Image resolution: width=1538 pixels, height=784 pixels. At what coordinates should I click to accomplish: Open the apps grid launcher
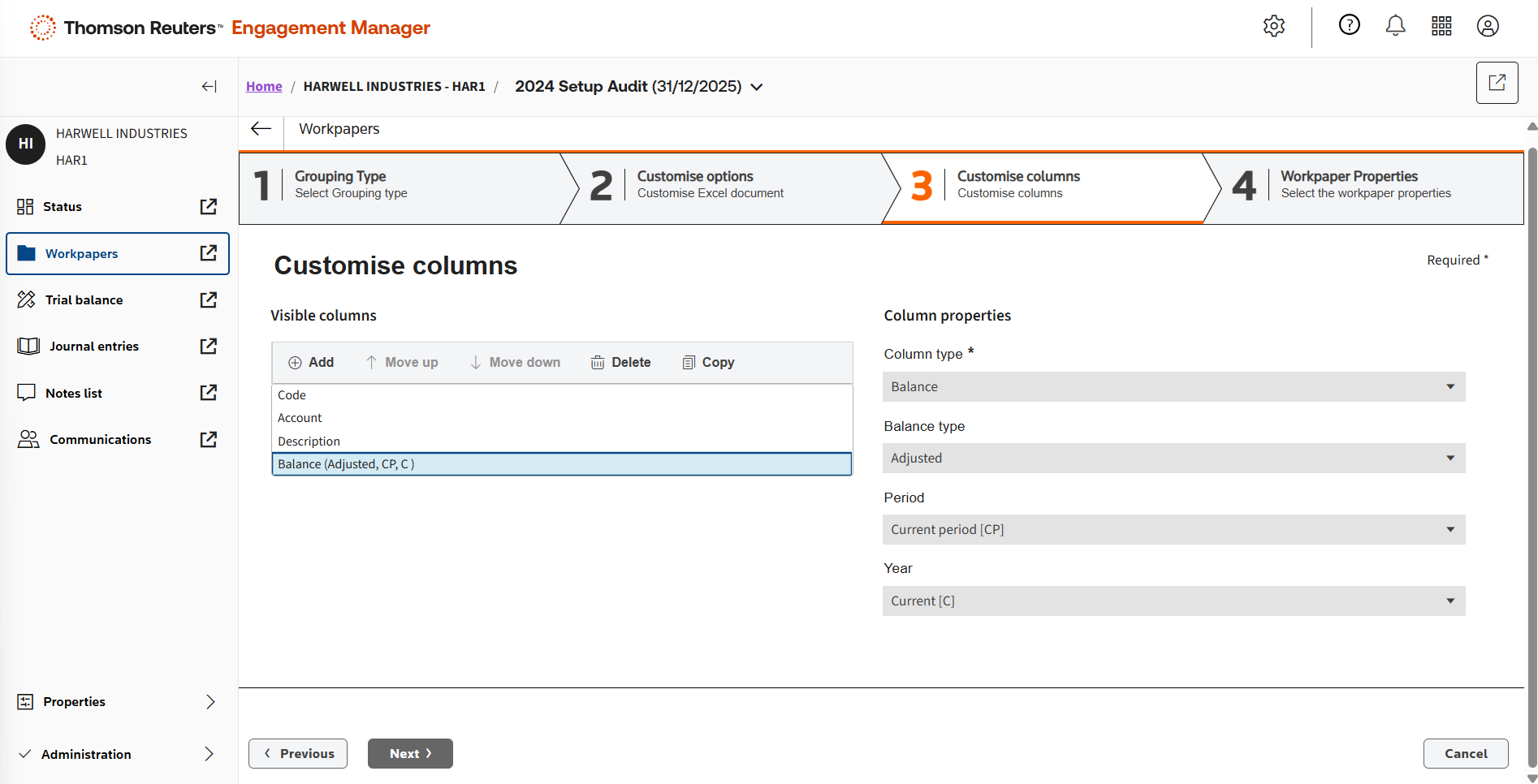click(1441, 26)
